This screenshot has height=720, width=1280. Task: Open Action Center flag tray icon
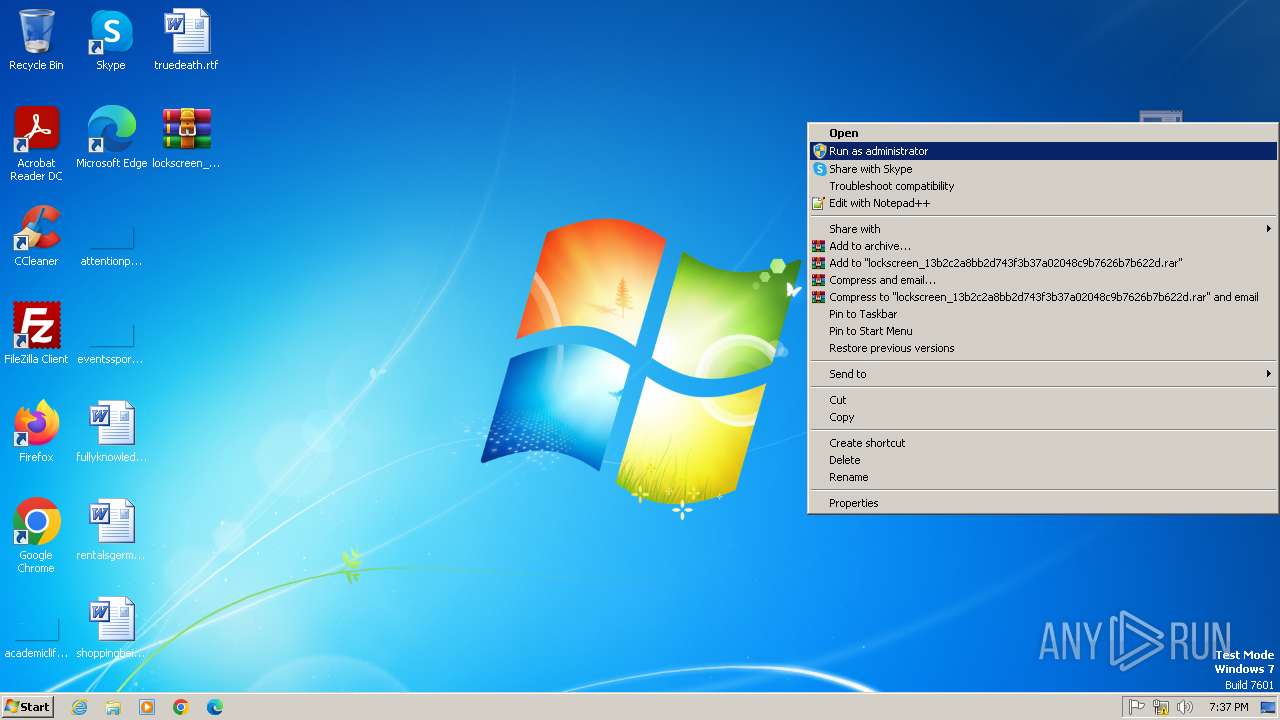pos(1137,707)
